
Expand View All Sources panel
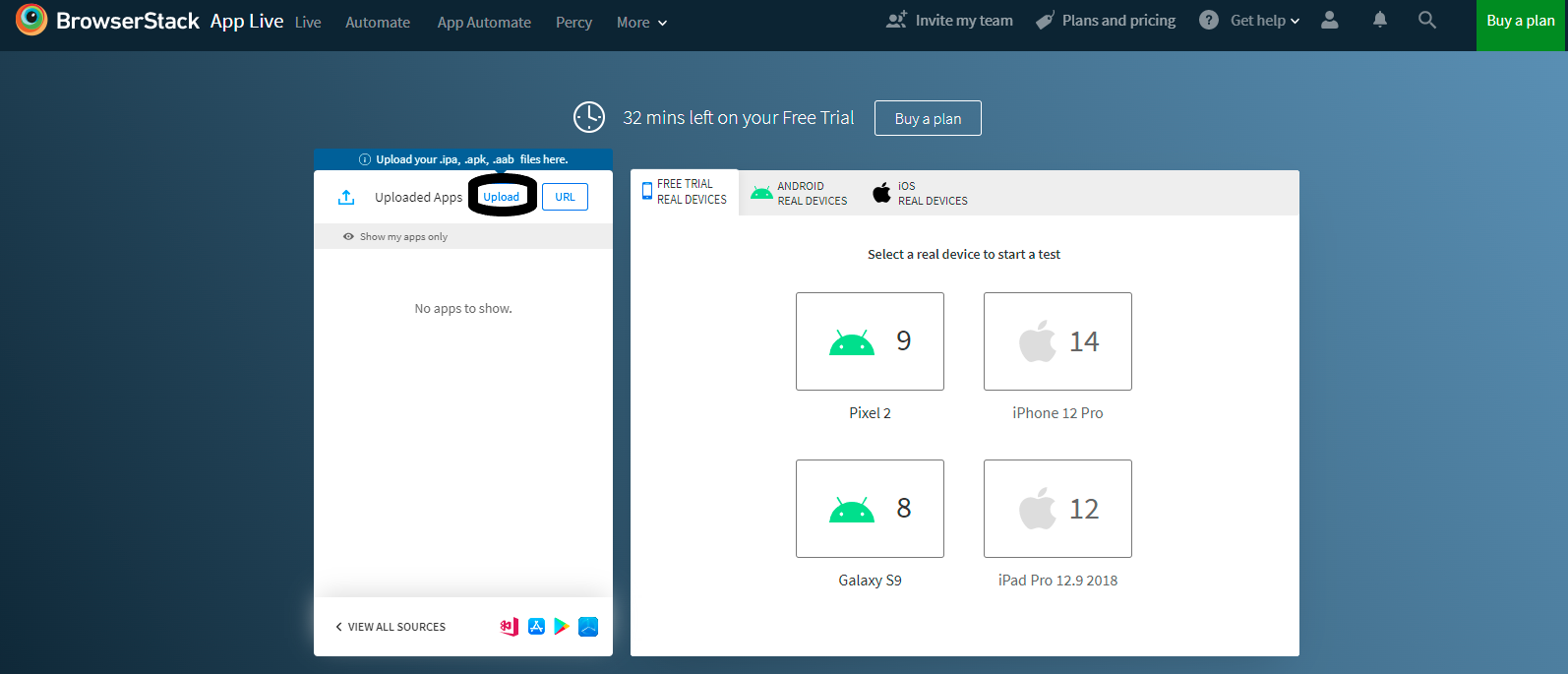[x=391, y=627]
